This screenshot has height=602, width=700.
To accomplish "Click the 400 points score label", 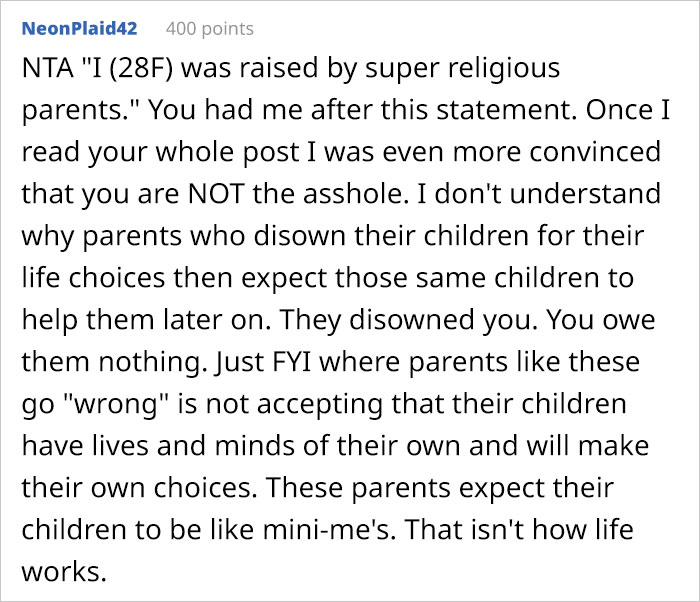I will pos(208,28).
